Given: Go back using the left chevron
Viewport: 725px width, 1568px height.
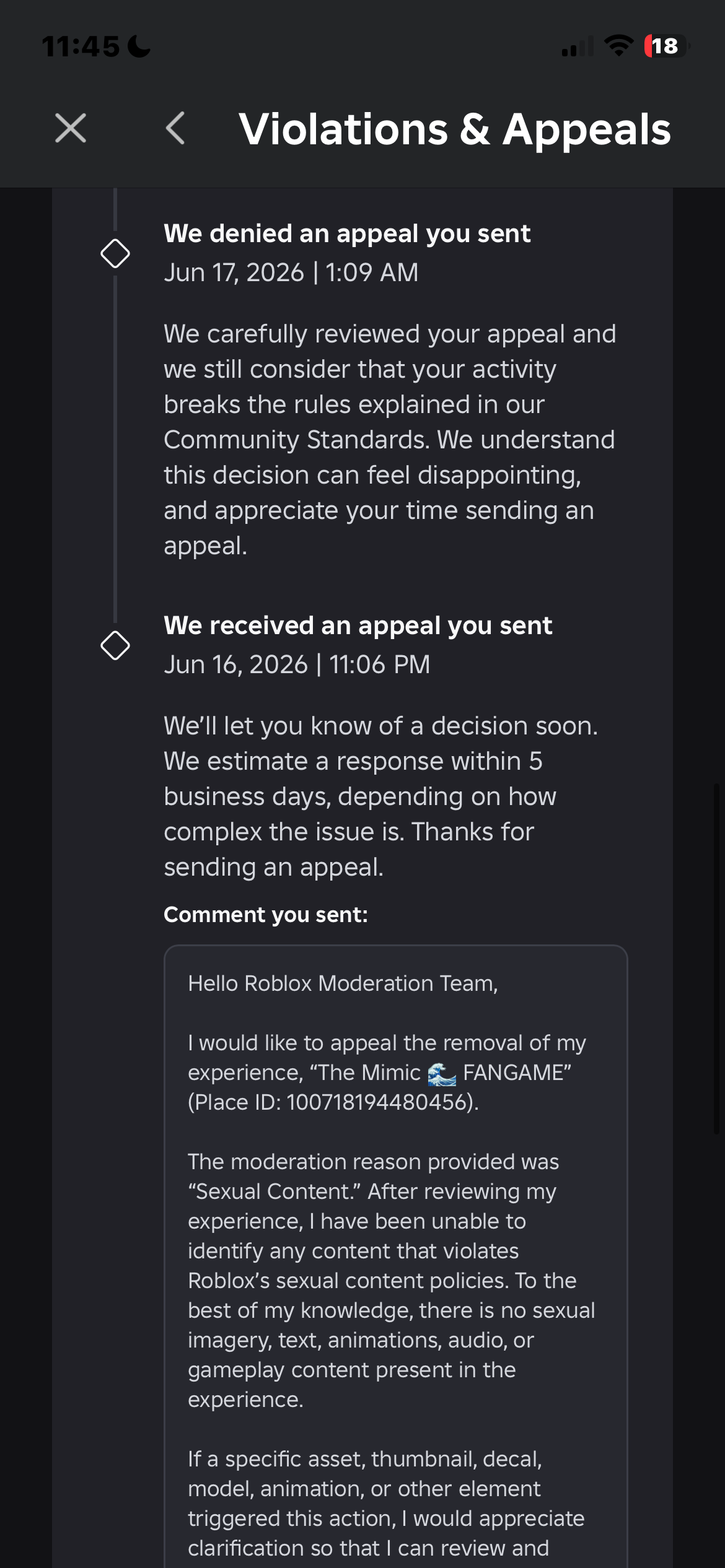Looking at the screenshot, I should (x=175, y=128).
